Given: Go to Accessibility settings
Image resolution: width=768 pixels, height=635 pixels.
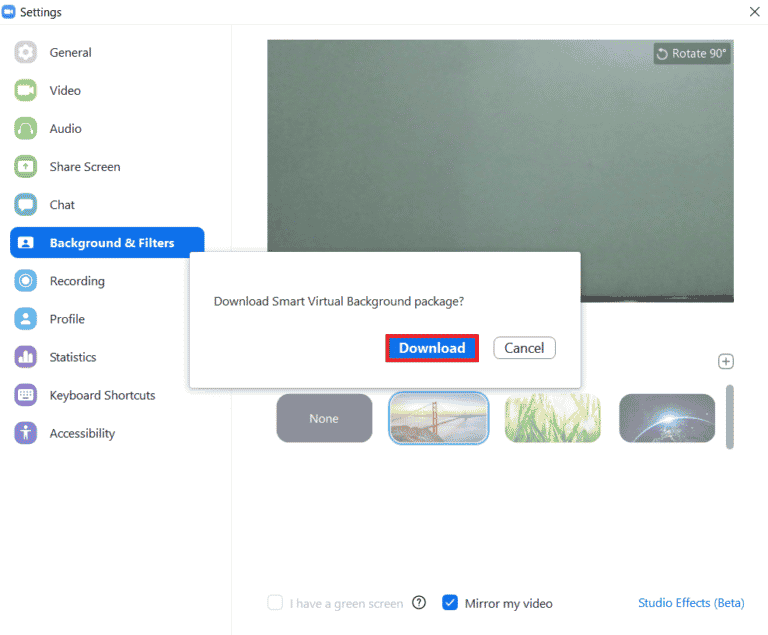Looking at the screenshot, I should tap(82, 434).
